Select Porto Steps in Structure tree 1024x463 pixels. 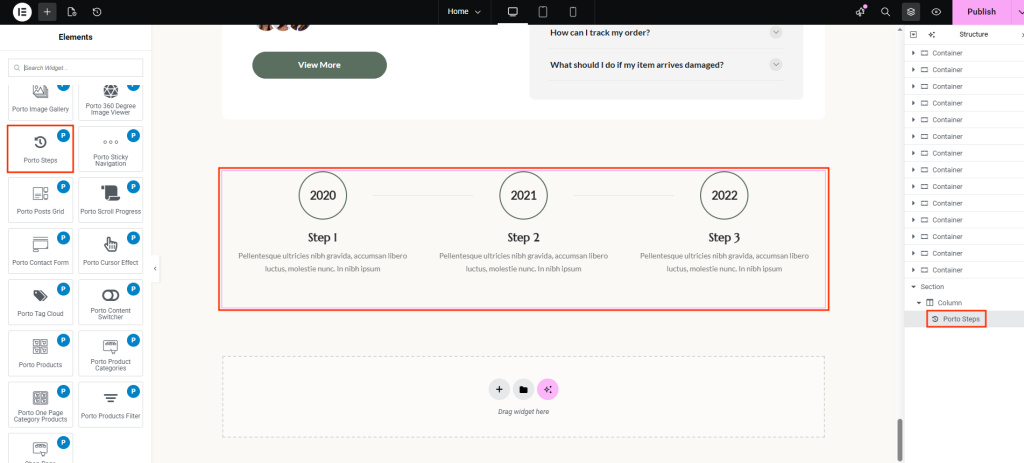960,319
